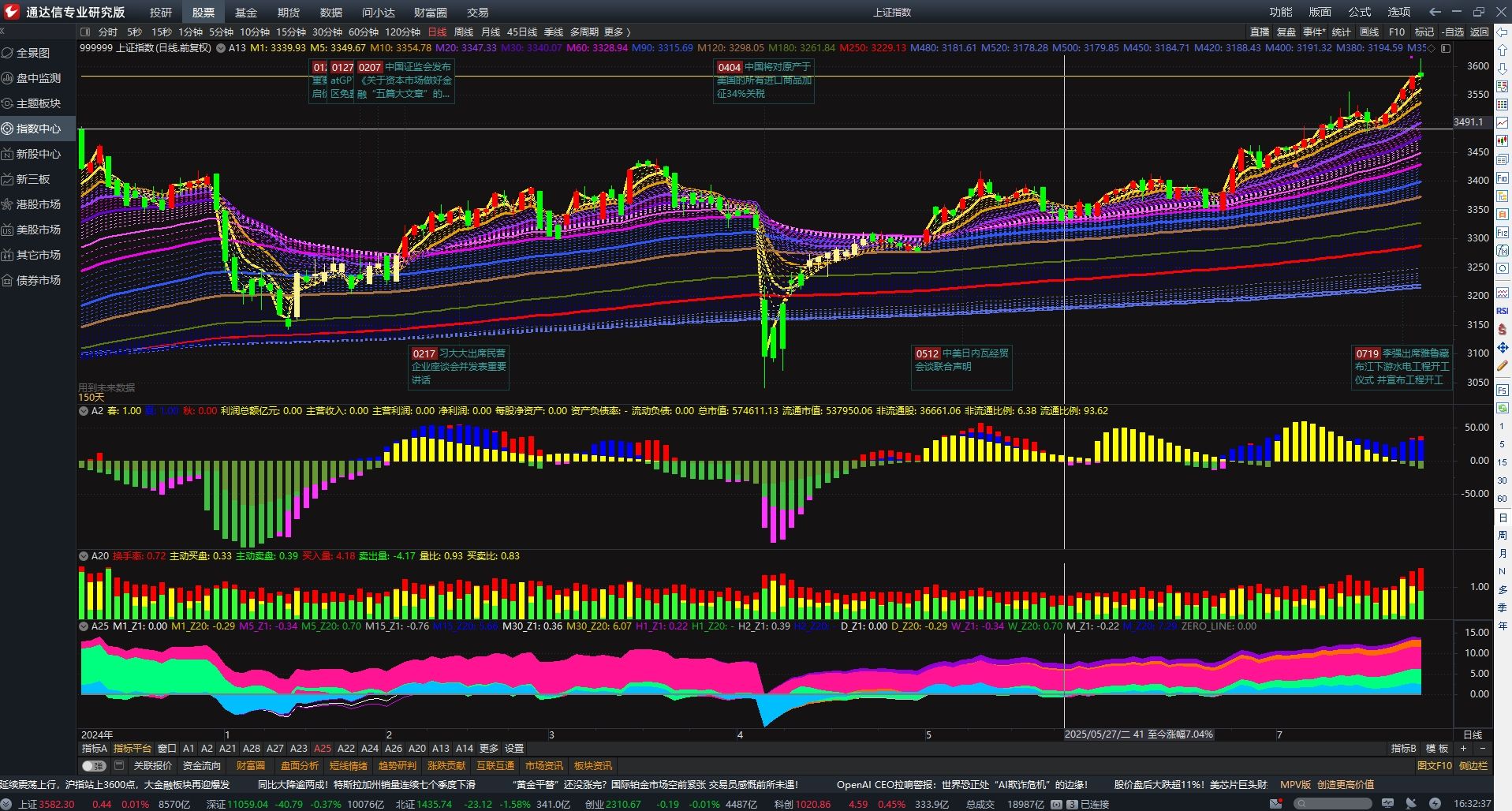Screen dimensions: 1512x811
Task: Click the back arrow in title bar
Action: (1435, 12)
